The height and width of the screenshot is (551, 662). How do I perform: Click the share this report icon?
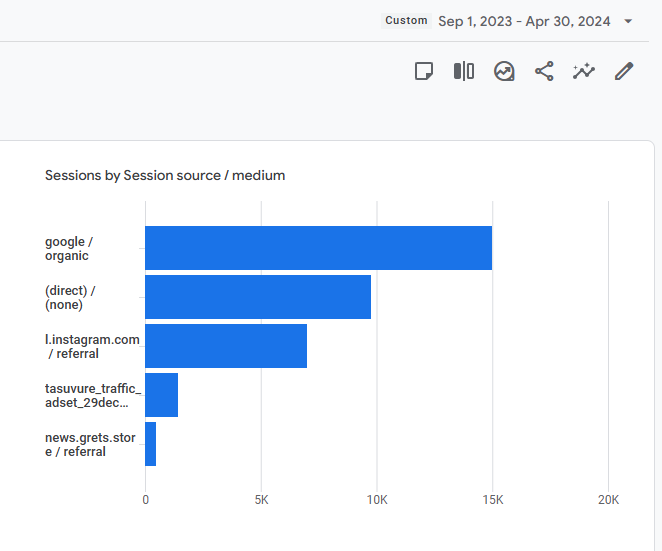544,71
